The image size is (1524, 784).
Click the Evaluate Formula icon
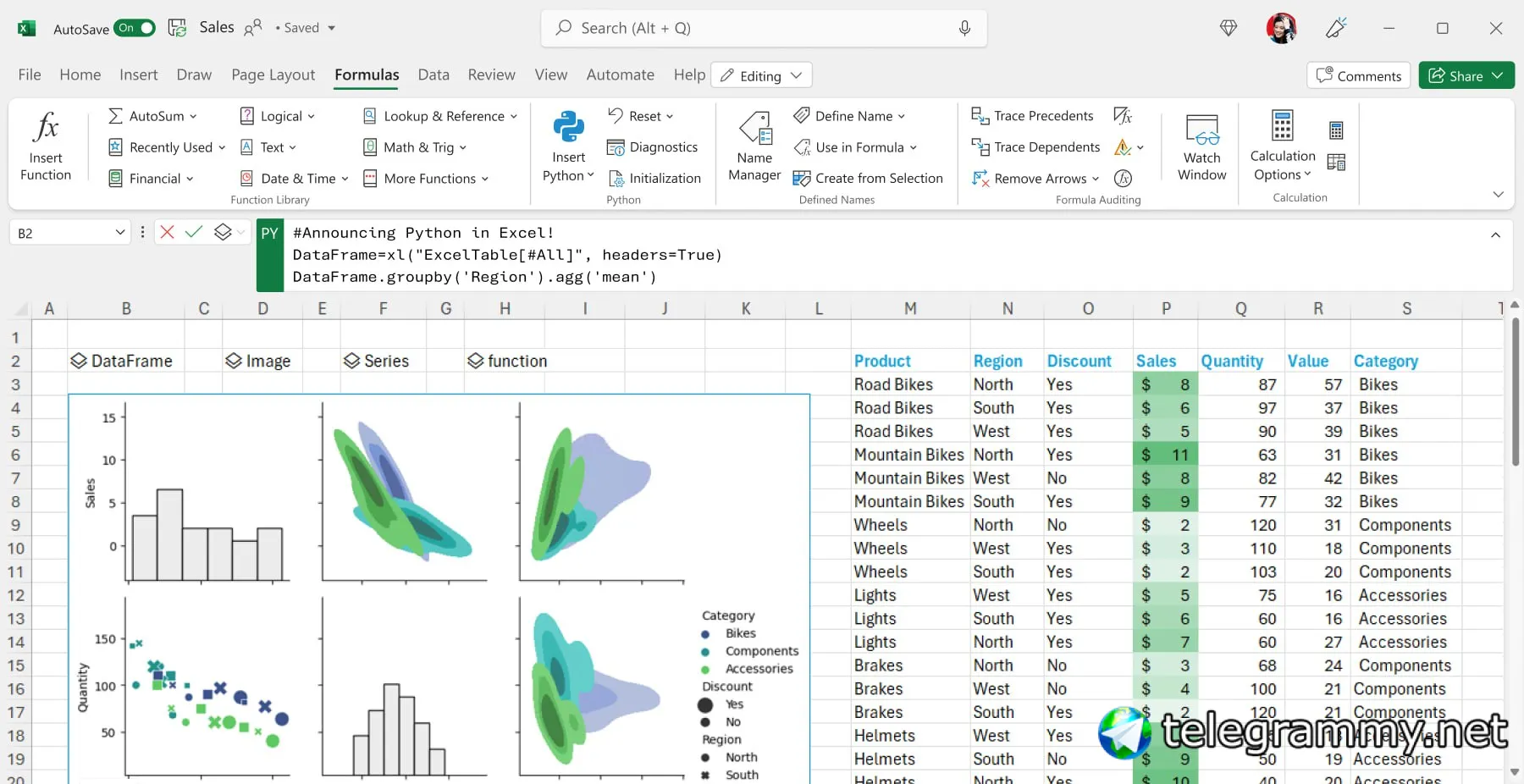(x=1123, y=179)
